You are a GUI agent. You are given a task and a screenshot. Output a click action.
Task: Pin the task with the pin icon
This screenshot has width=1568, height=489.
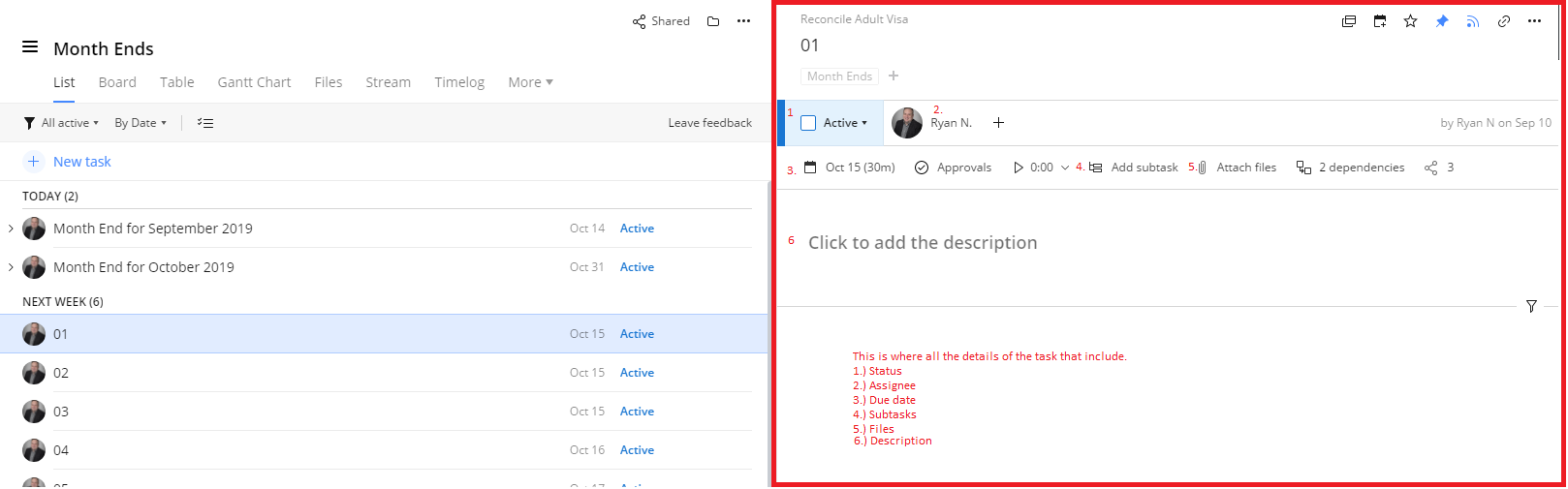click(x=1442, y=21)
